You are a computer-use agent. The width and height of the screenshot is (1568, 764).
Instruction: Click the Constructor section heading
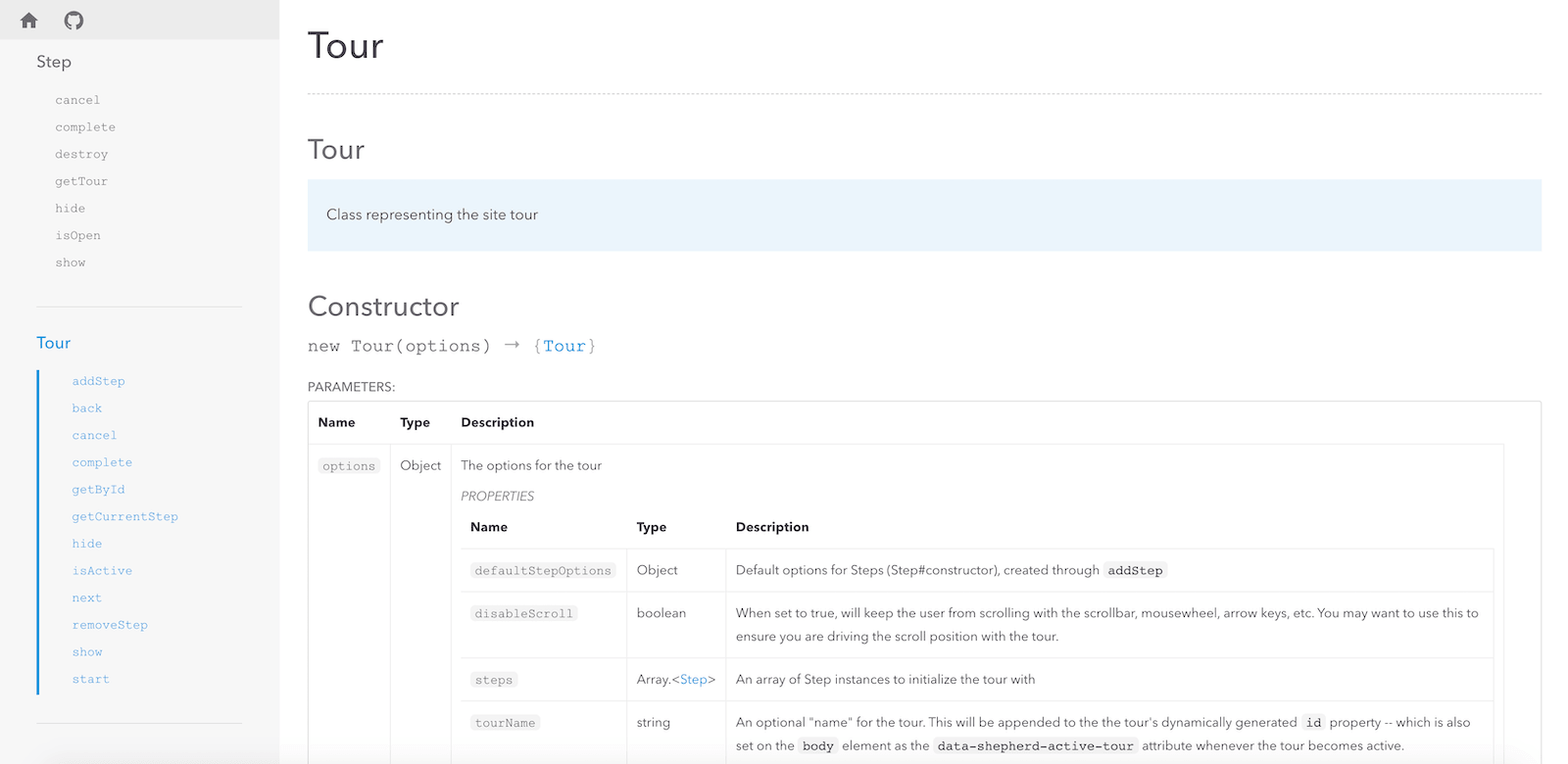coord(383,307)
